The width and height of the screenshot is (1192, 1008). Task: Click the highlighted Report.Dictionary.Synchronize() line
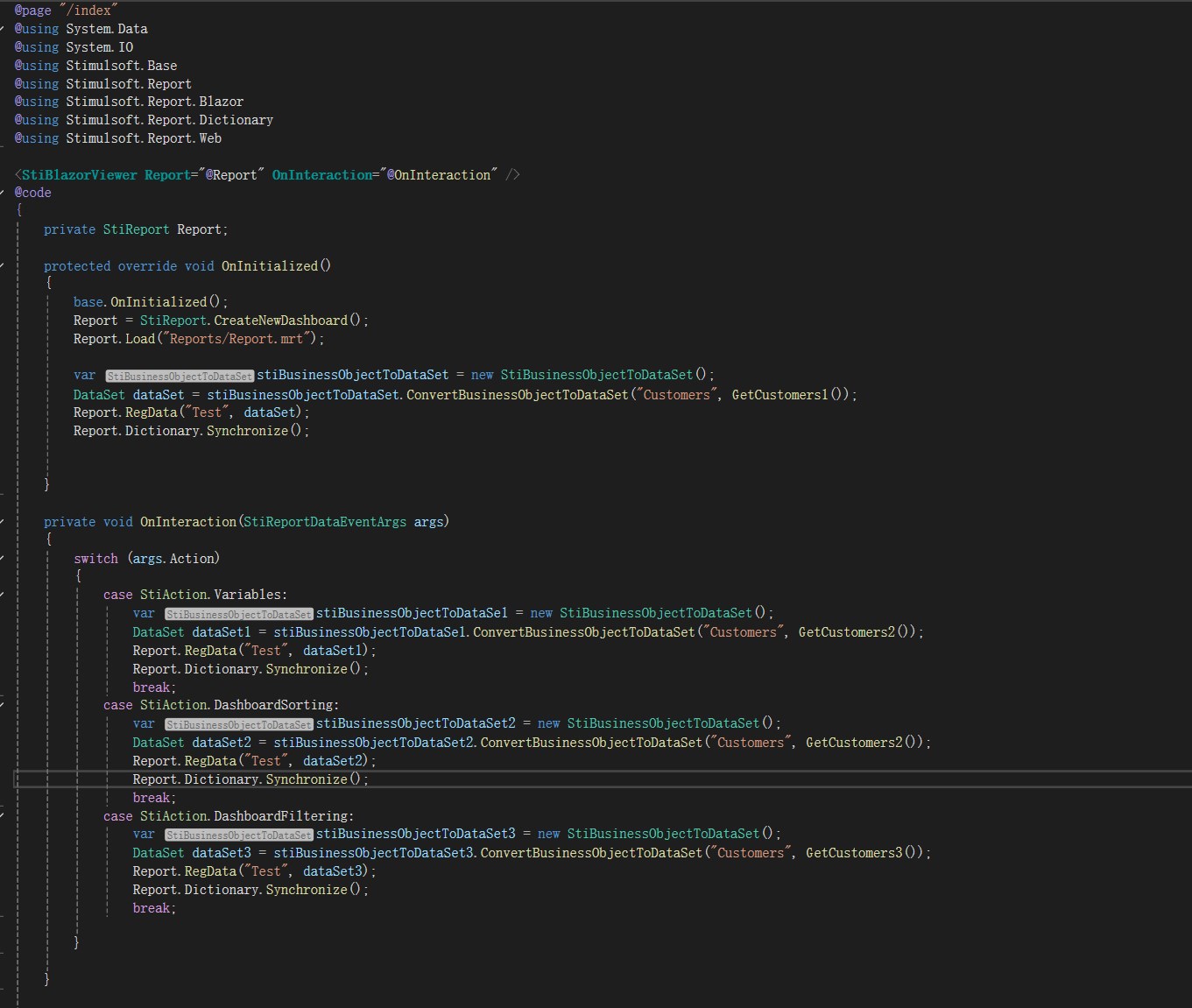(x=250, y=779)
